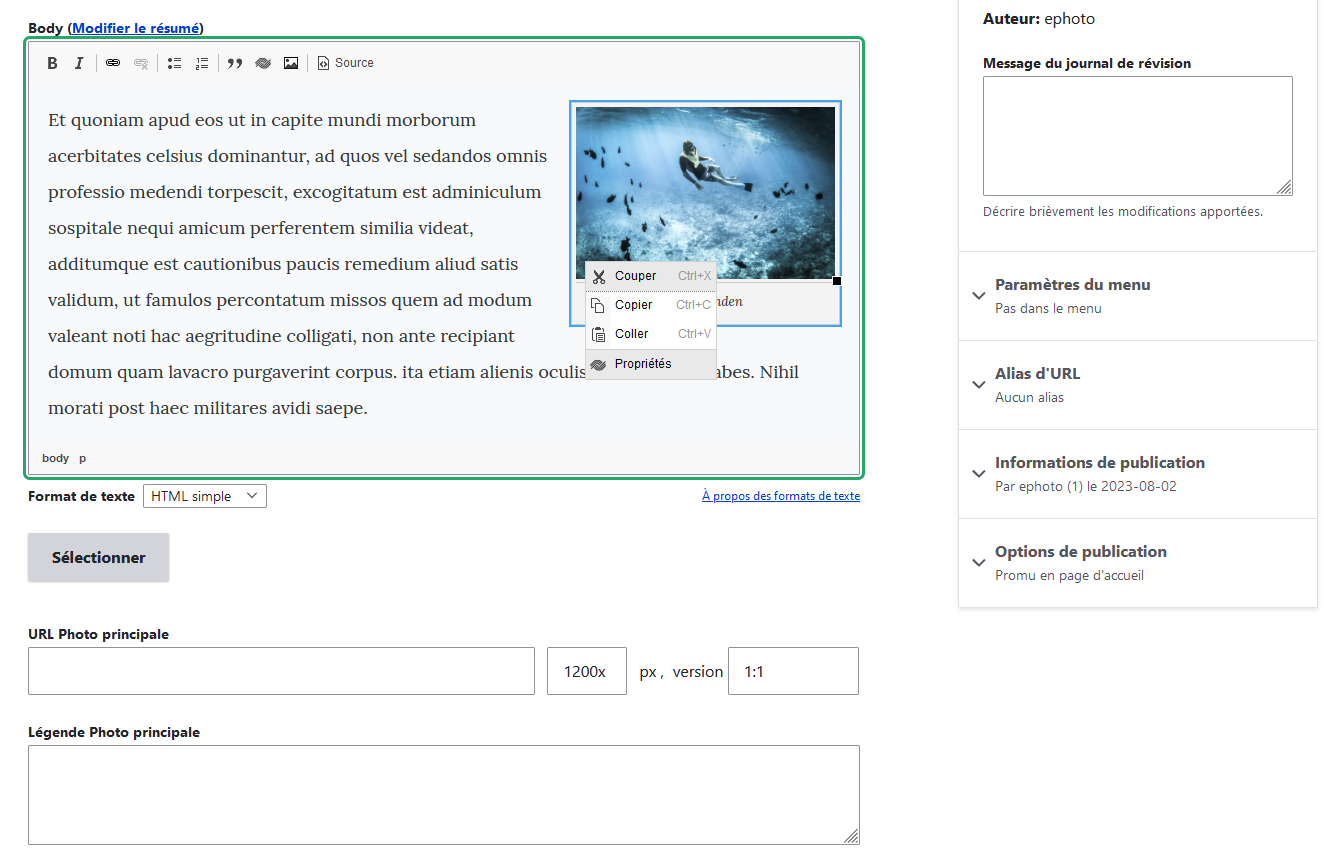1339x868 pixels.
Task: Open the Modifier le résumé link
Action: [x=136, y=28]
